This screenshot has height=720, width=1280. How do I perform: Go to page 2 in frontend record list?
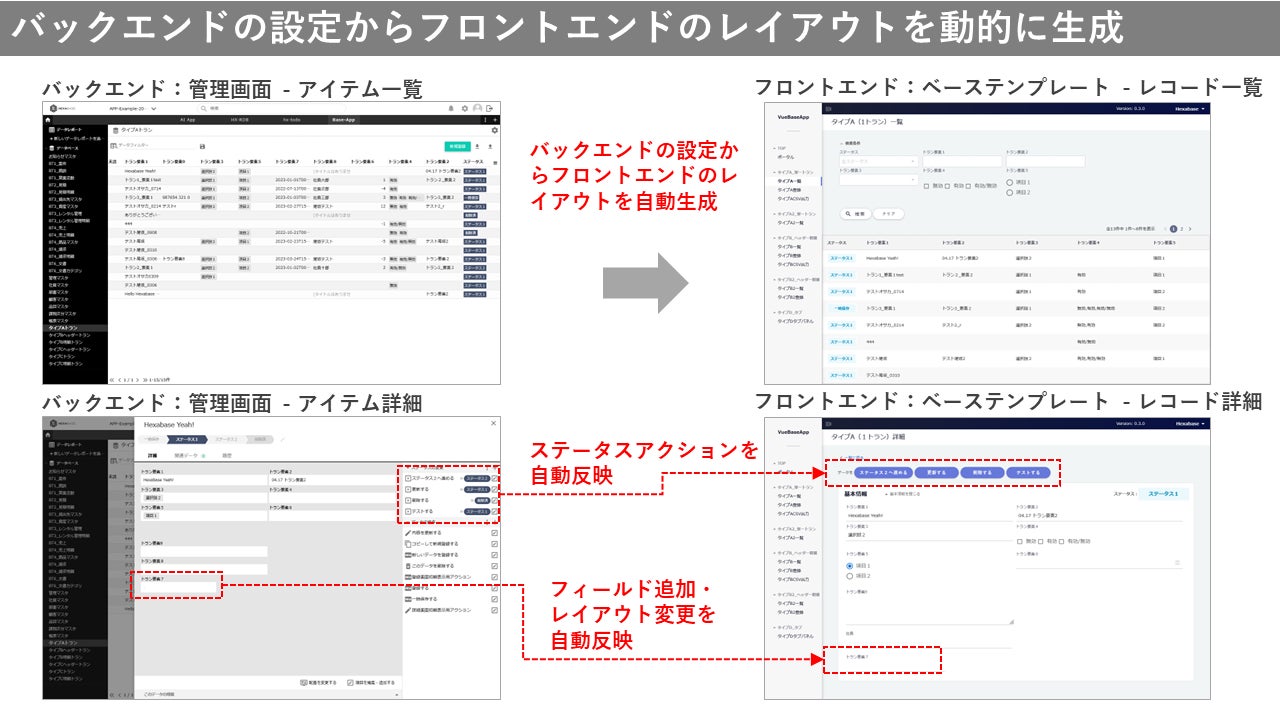1181,229
